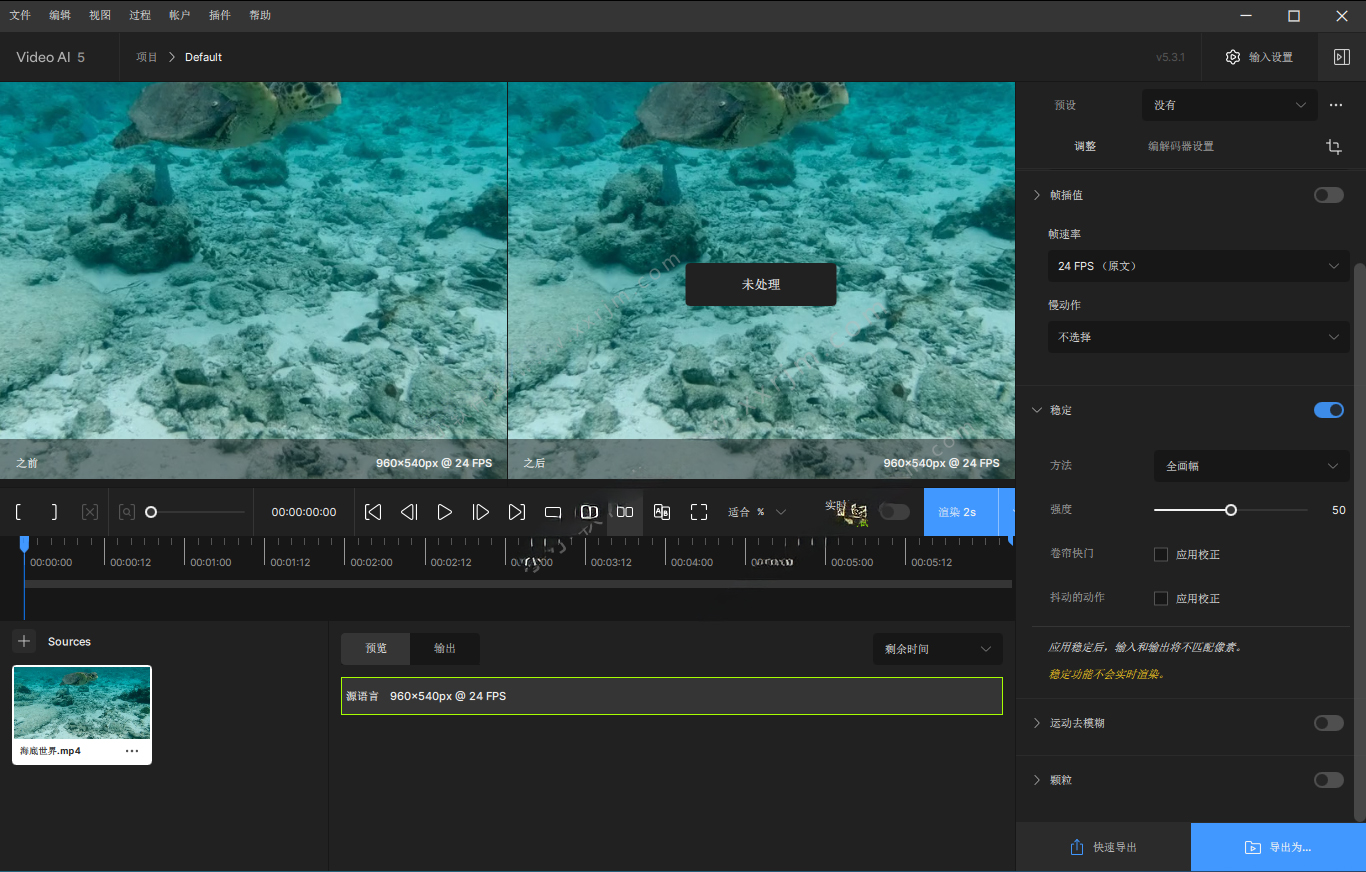Viewport: 1366px width, 872px height.
Task: Open 视图 menu
Action: pos(100,15)
